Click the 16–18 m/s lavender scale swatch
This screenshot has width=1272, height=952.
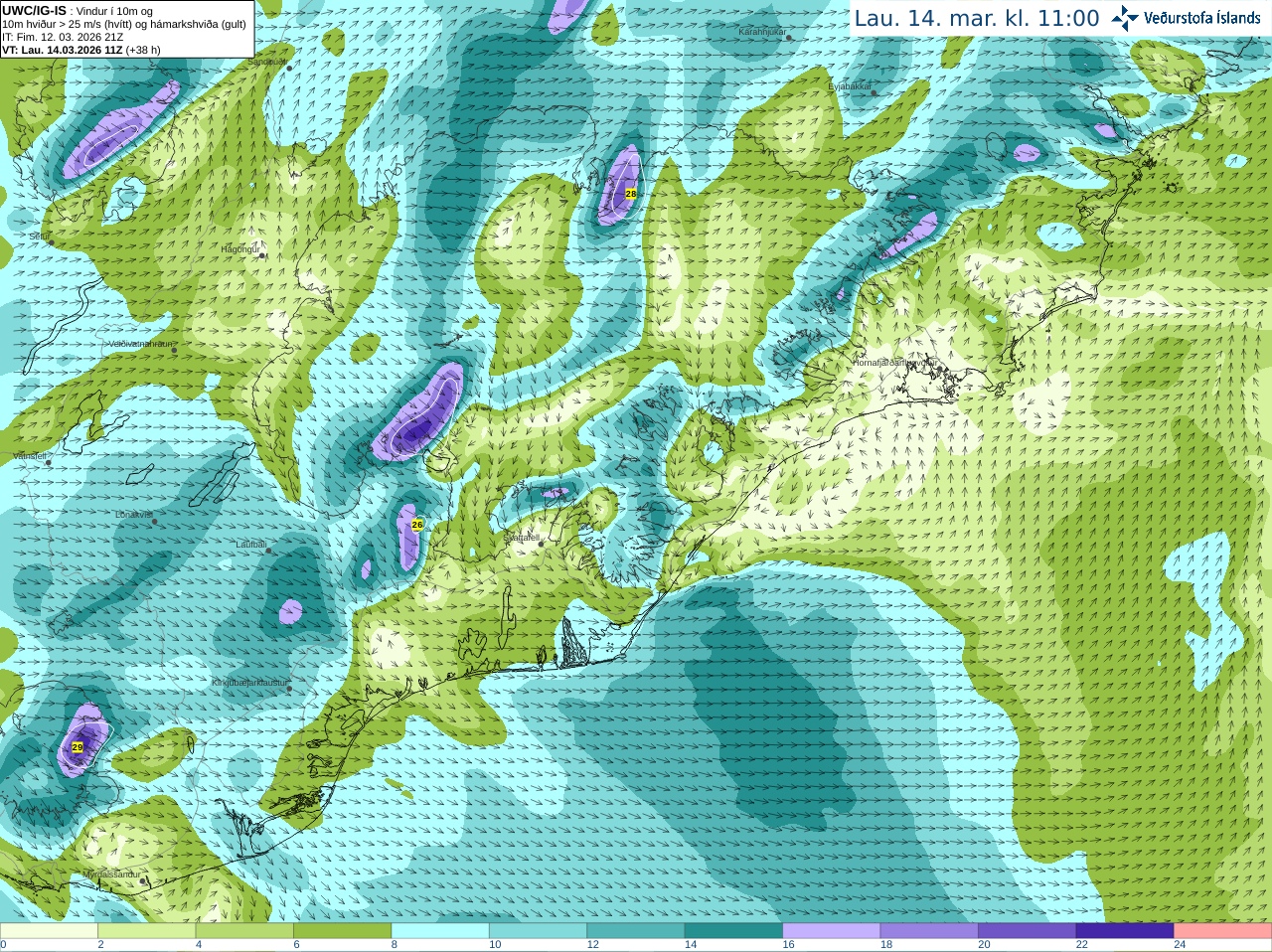(x=831, y=931)
